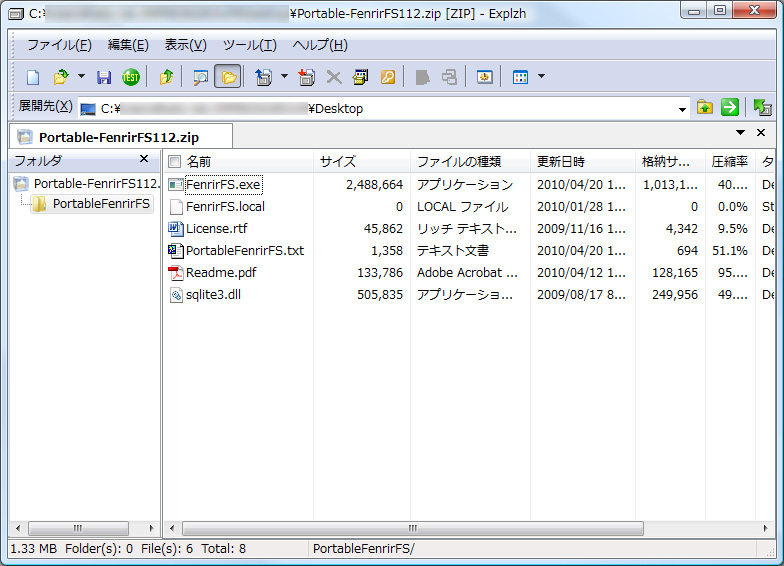Open the ツール(T) menu
The width and height of the screenshot is (784, 566).
pyautogui.click(x=249, y=45)
